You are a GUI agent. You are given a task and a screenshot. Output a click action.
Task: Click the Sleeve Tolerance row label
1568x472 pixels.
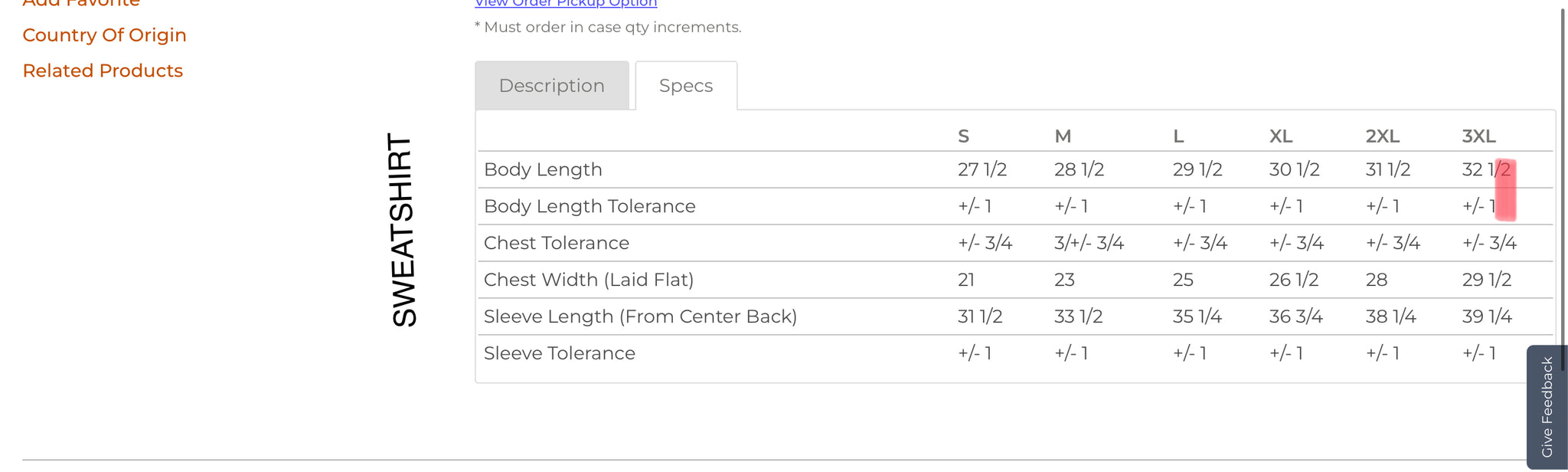560,353
